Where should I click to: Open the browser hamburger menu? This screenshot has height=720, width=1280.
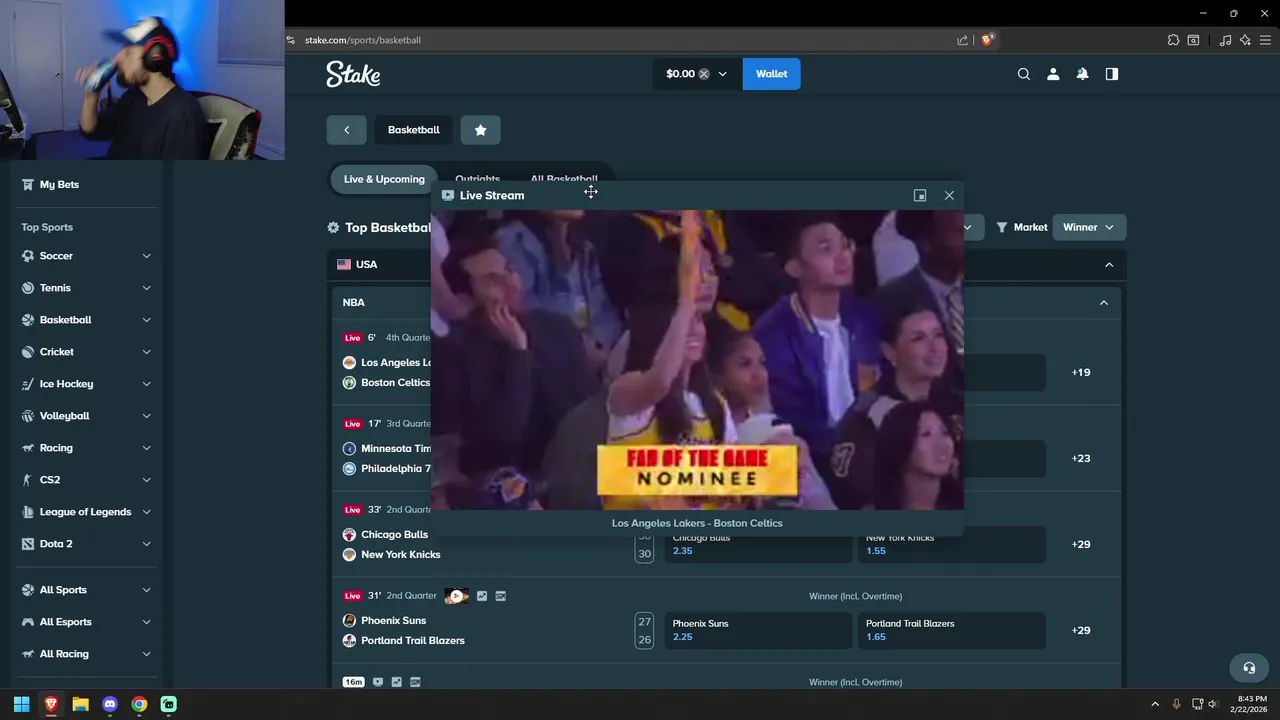point(1266,40)
